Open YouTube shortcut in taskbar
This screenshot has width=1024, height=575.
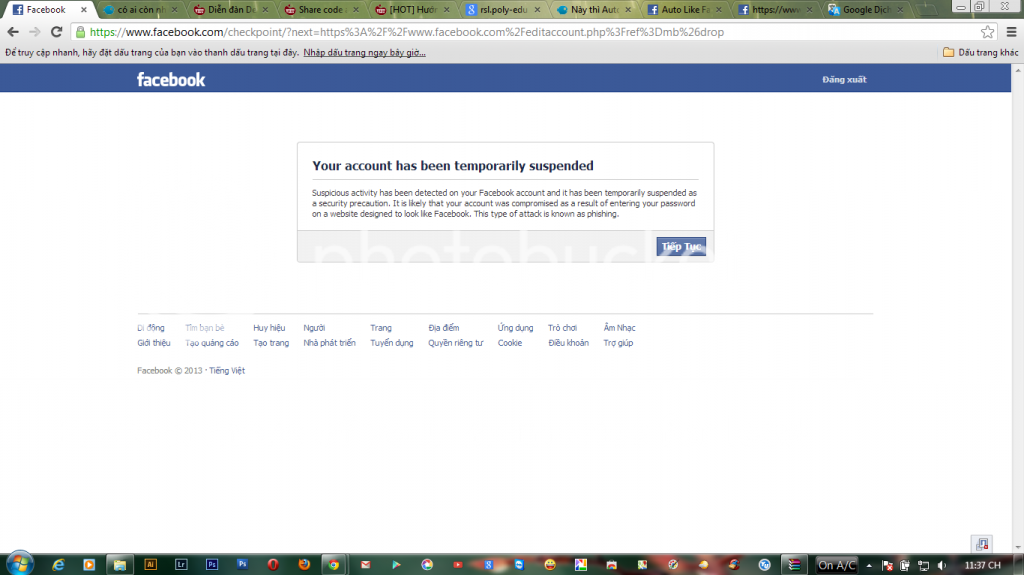[457, 565]
